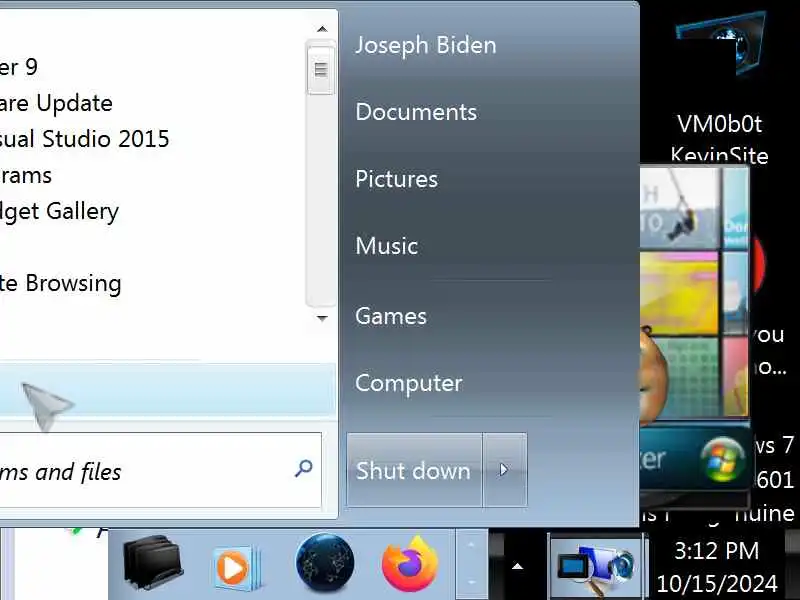Launch Firefox from the taskbar
The image size is (800, 600).
(x=410, y=564)
